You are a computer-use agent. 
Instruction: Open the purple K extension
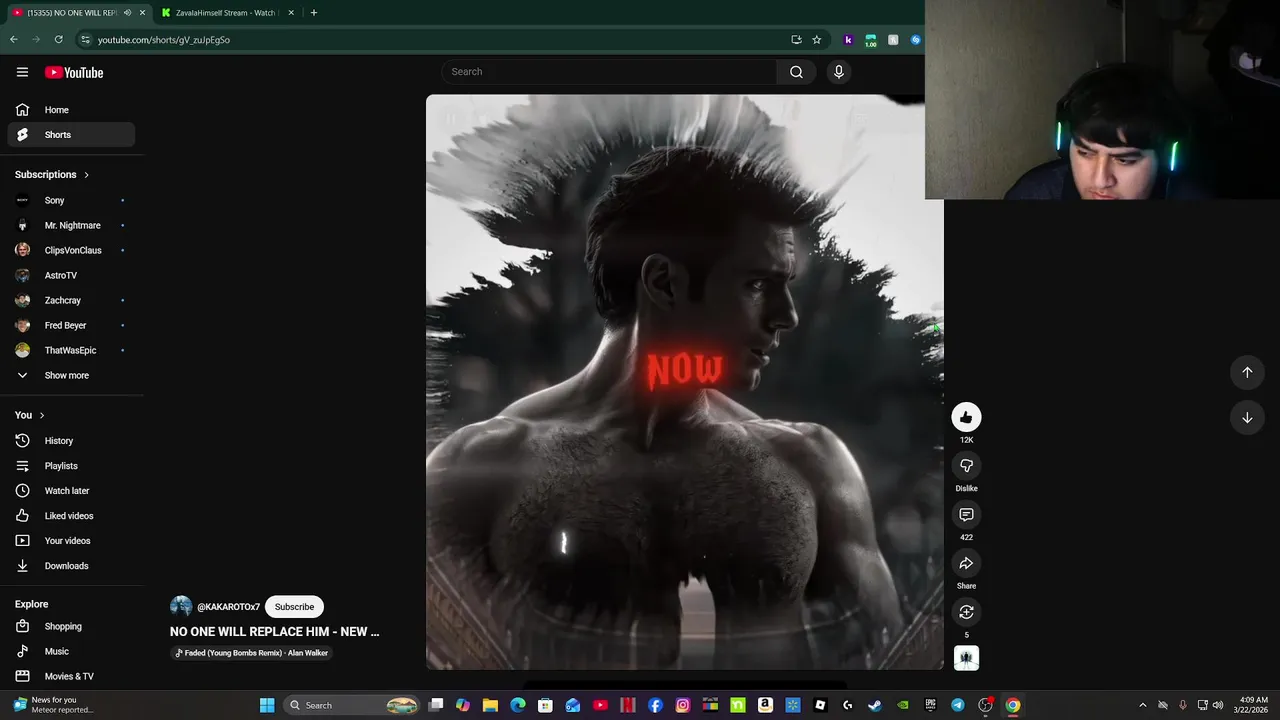(848, 40)
